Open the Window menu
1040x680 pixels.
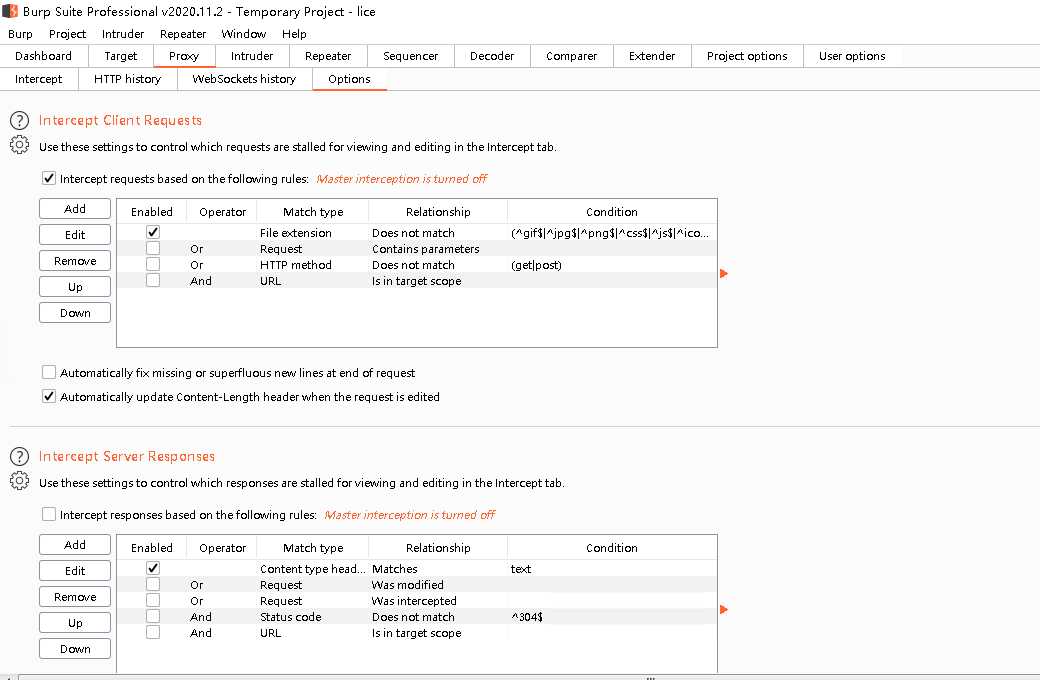click(x=243, y=34)
